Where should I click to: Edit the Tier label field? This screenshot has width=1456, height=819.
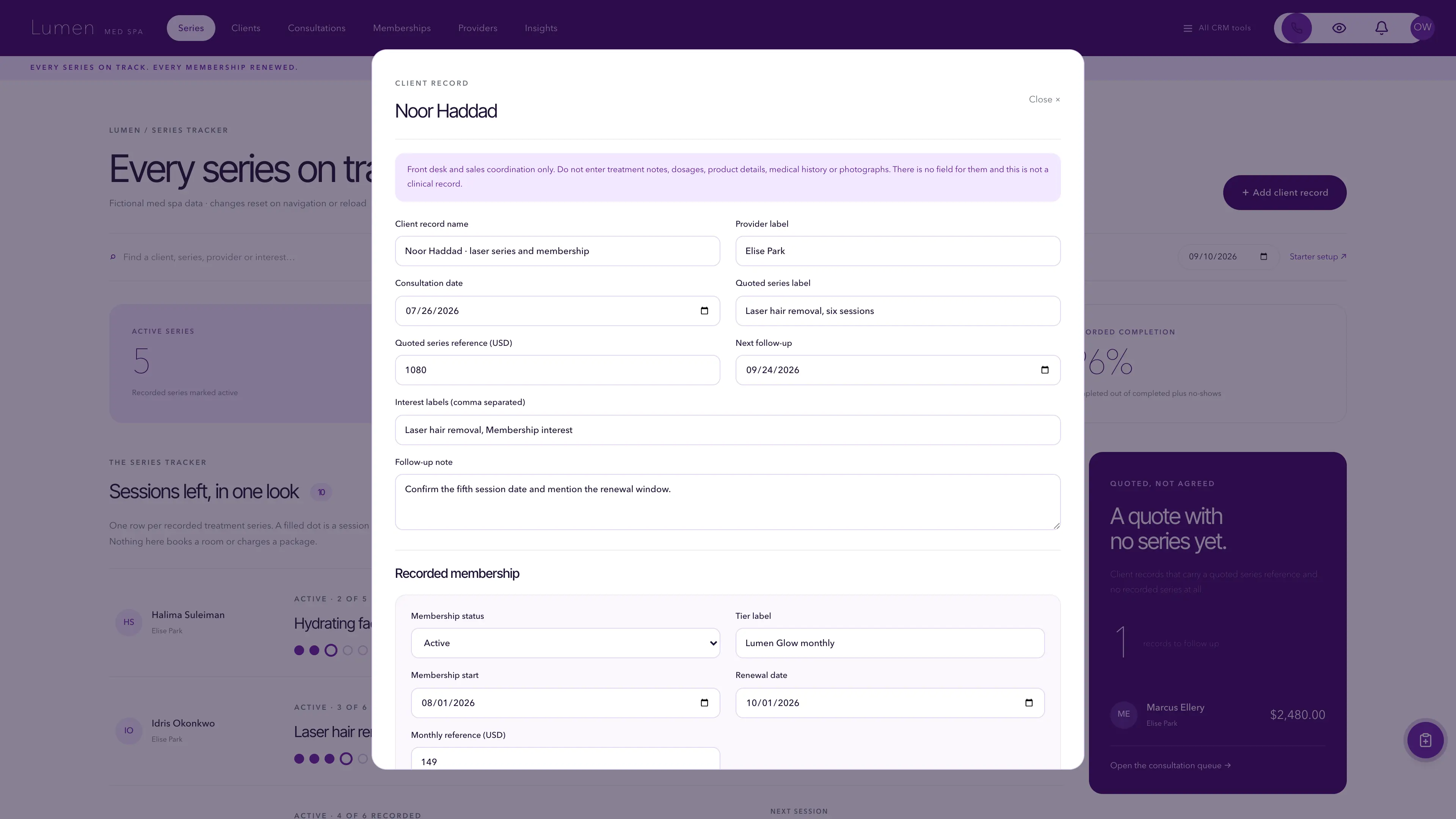pyautogui.click(x=890, y=643)
